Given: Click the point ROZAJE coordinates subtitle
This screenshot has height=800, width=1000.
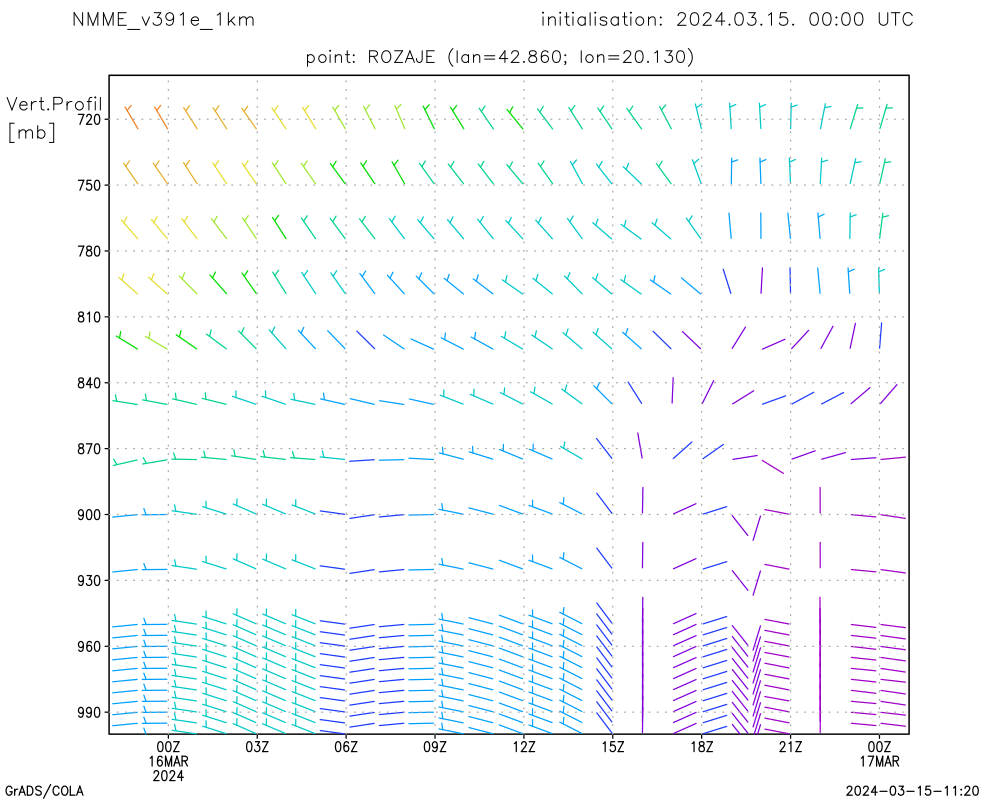Looking at the screenshot, I should tap(499, 57).
